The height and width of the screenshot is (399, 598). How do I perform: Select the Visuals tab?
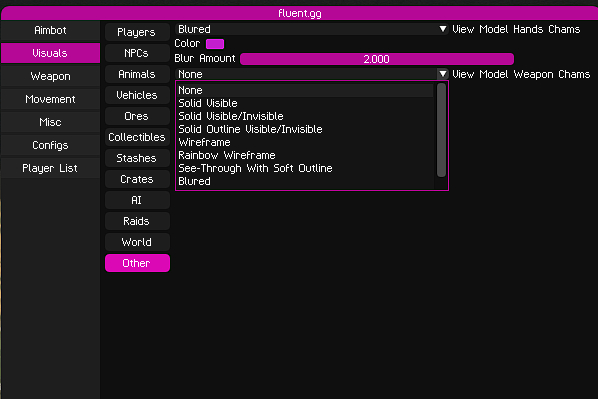click(50, 53)
